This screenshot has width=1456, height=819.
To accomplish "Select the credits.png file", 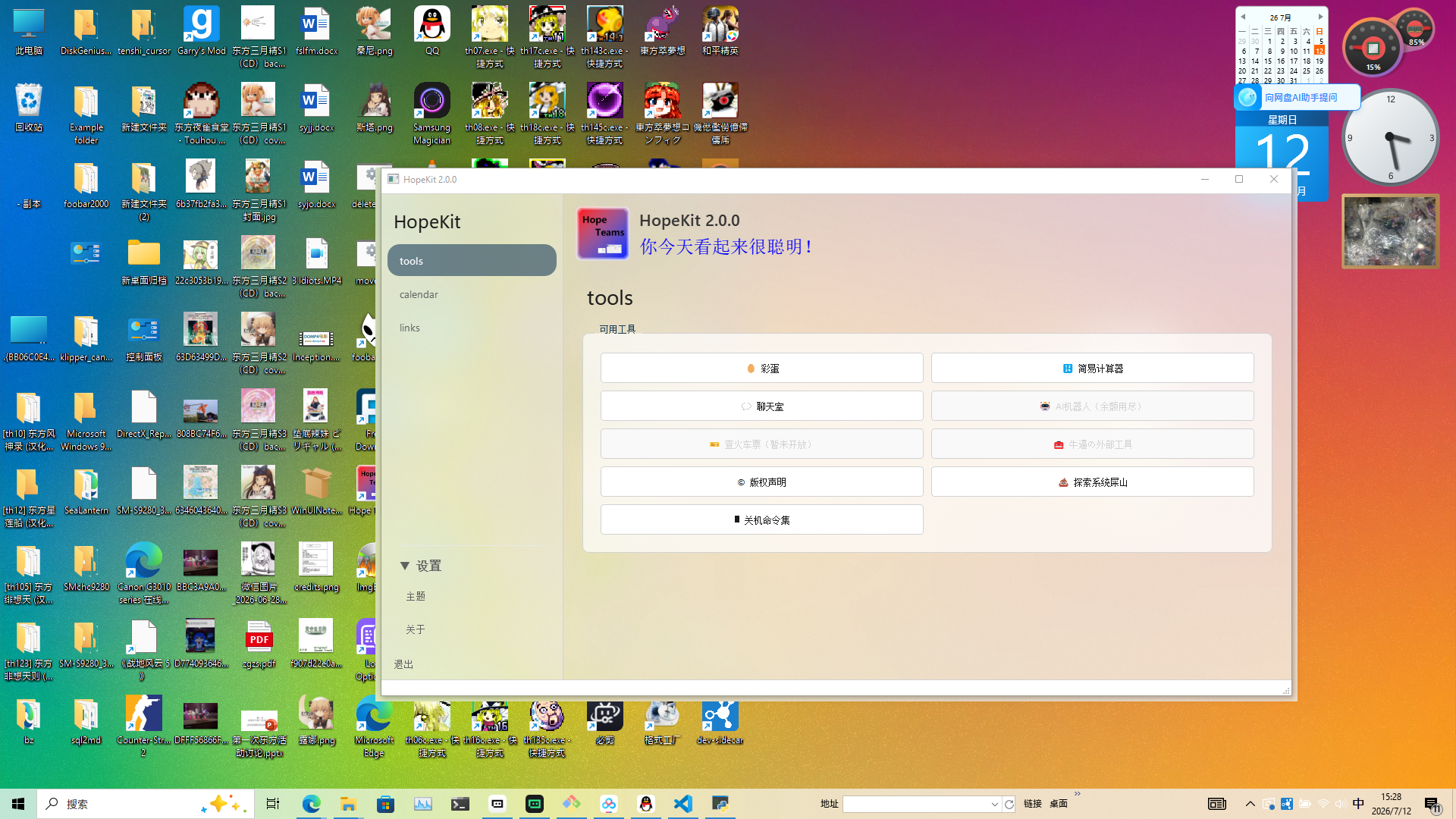I will coord(316,567).
